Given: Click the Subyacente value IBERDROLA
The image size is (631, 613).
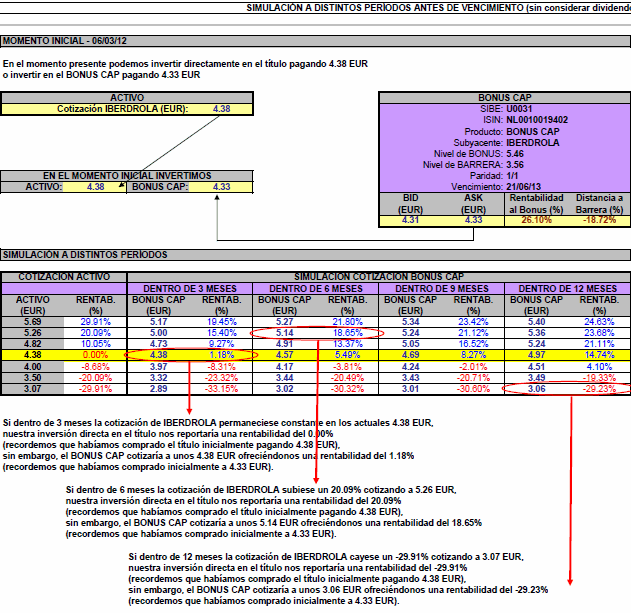Looking at the screenshot, I should (x=533, y=142).
